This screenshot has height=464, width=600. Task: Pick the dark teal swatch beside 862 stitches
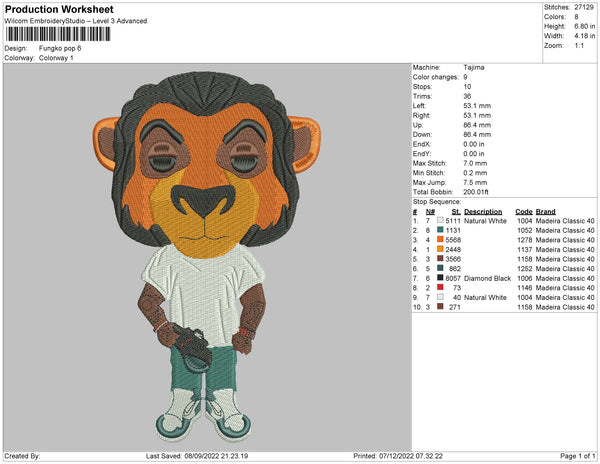pyautogui.click(x=440, y=268)
